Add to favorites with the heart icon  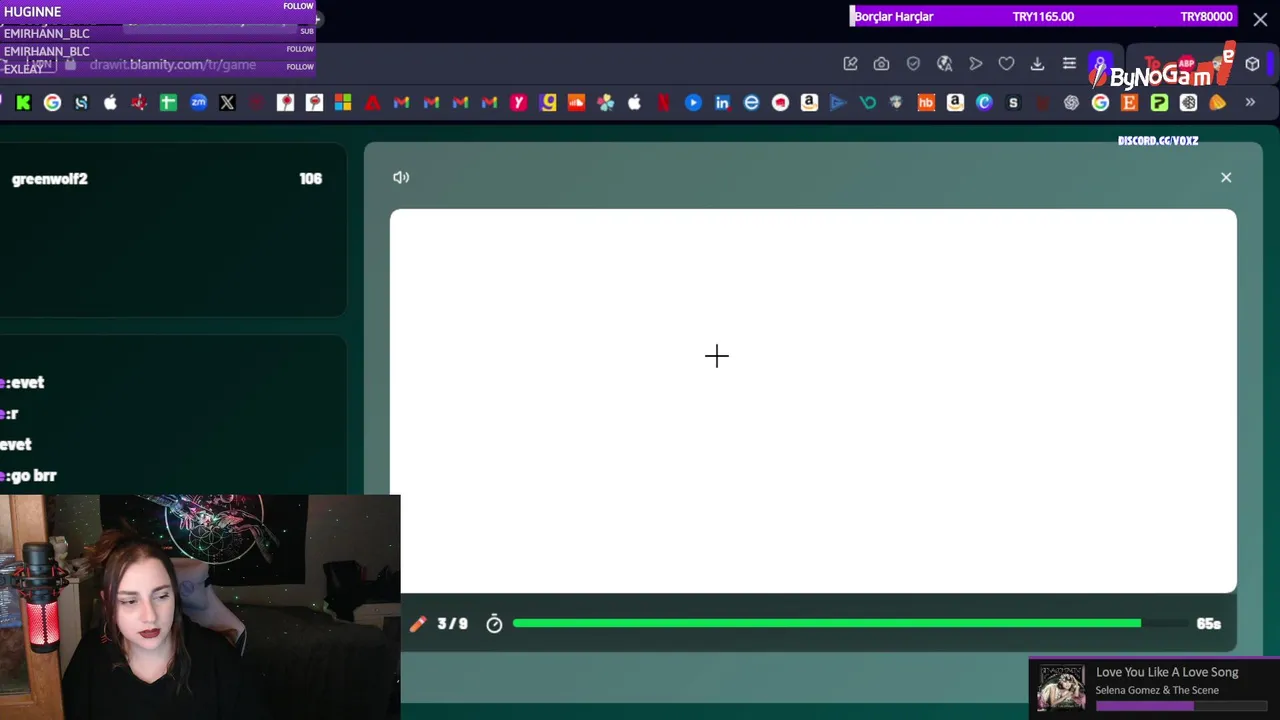coord(1007,64)
